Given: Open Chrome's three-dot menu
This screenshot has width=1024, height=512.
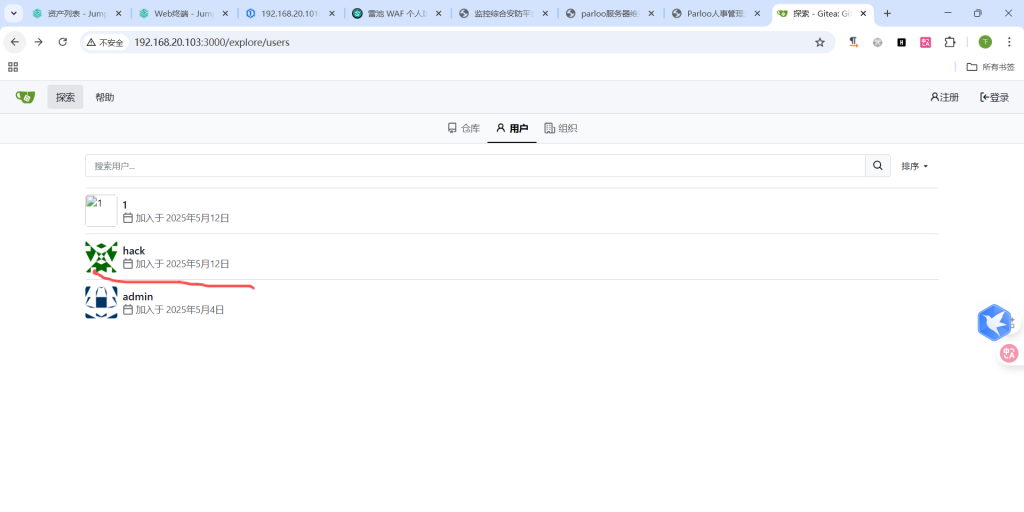Looking at the screenshot, I should 1009,42.
